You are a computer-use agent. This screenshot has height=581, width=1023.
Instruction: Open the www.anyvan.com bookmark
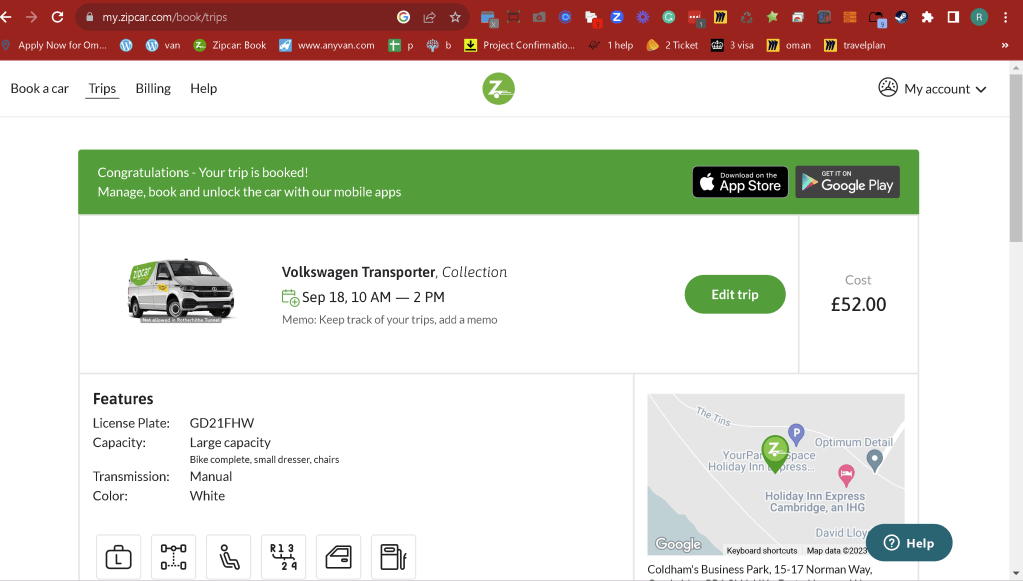327,46
